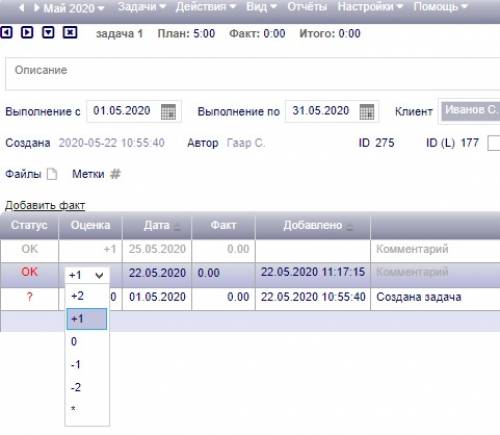Click the Добавить факт link
The width and height of the screenshot is (500, 435).
(x=45, y=205)
